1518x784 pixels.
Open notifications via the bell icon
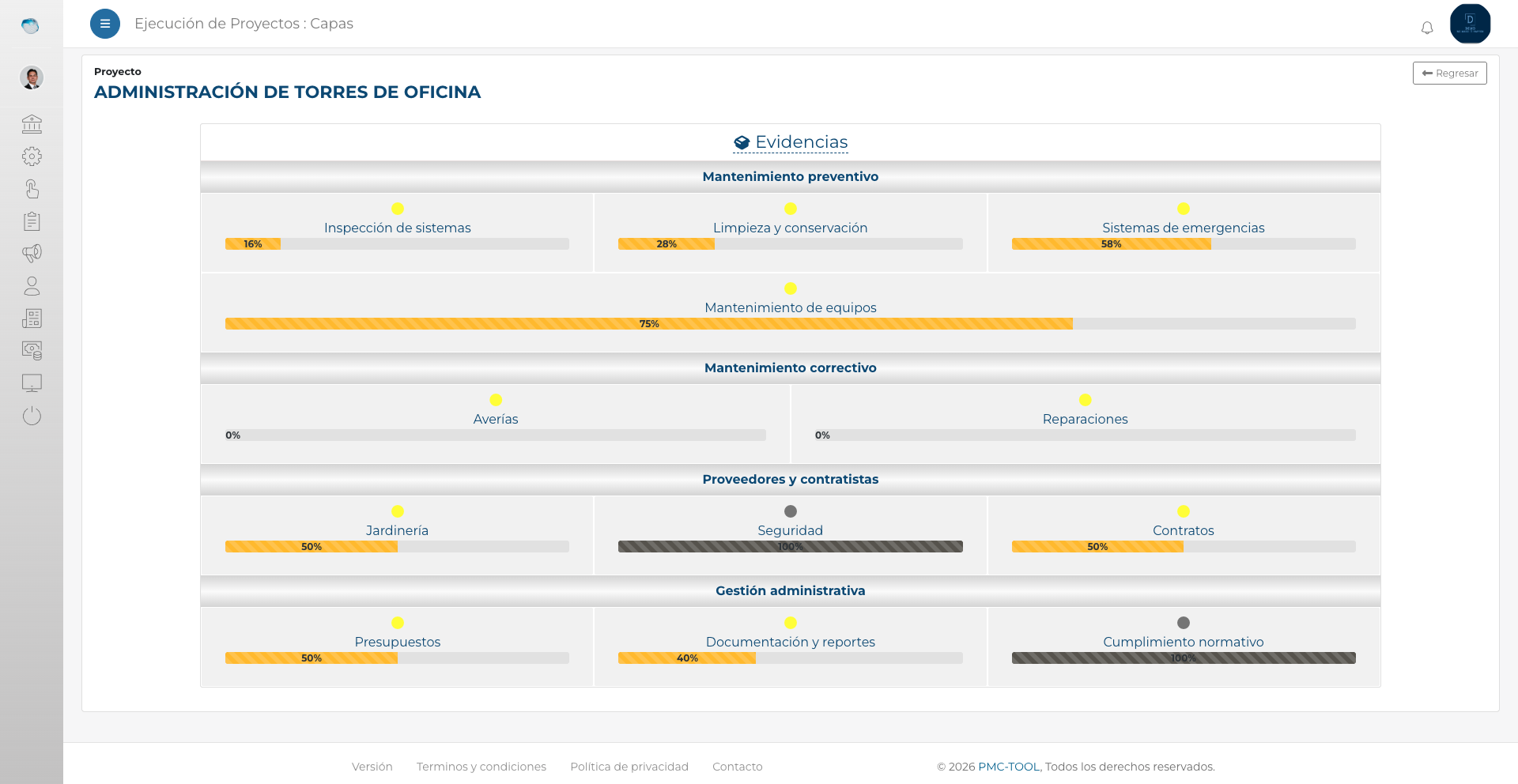click(1428, 27)
